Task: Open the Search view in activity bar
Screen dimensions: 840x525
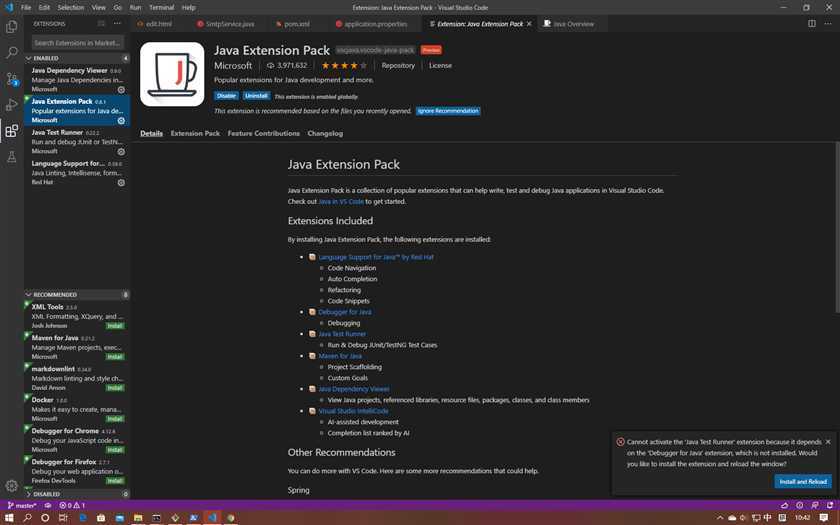Action: point(11,52)
